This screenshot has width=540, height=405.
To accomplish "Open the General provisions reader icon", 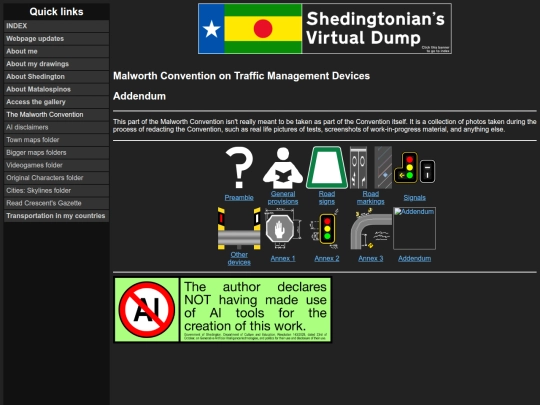I will (283, 167).
